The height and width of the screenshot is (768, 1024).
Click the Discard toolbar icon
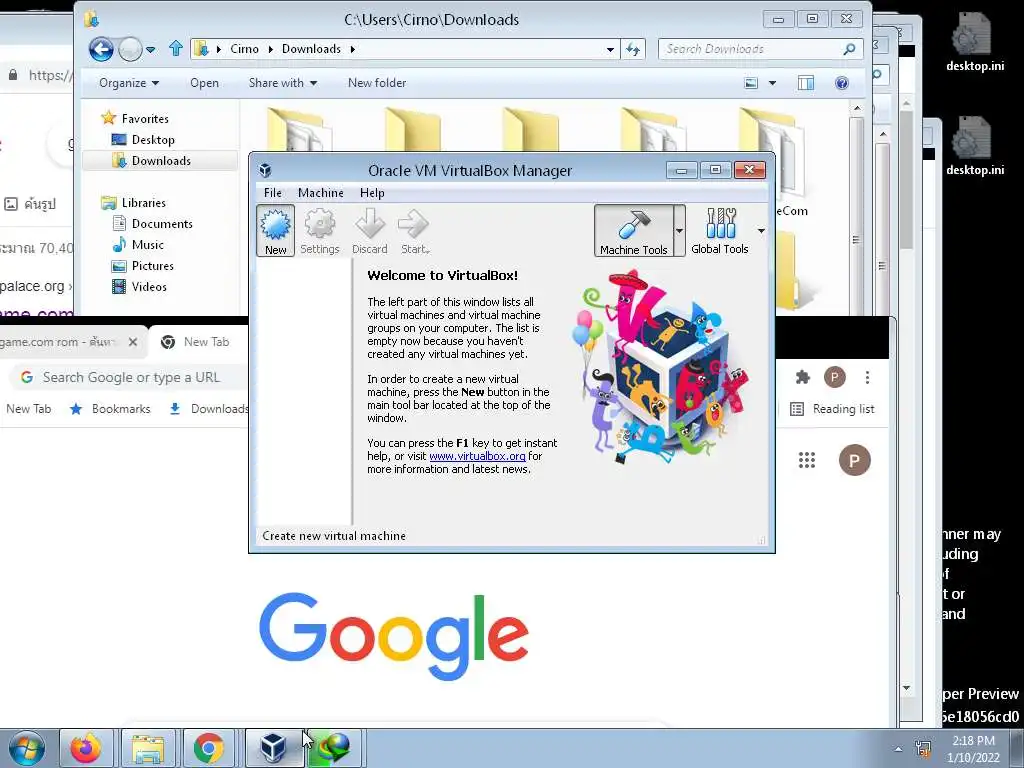[370, 231]
